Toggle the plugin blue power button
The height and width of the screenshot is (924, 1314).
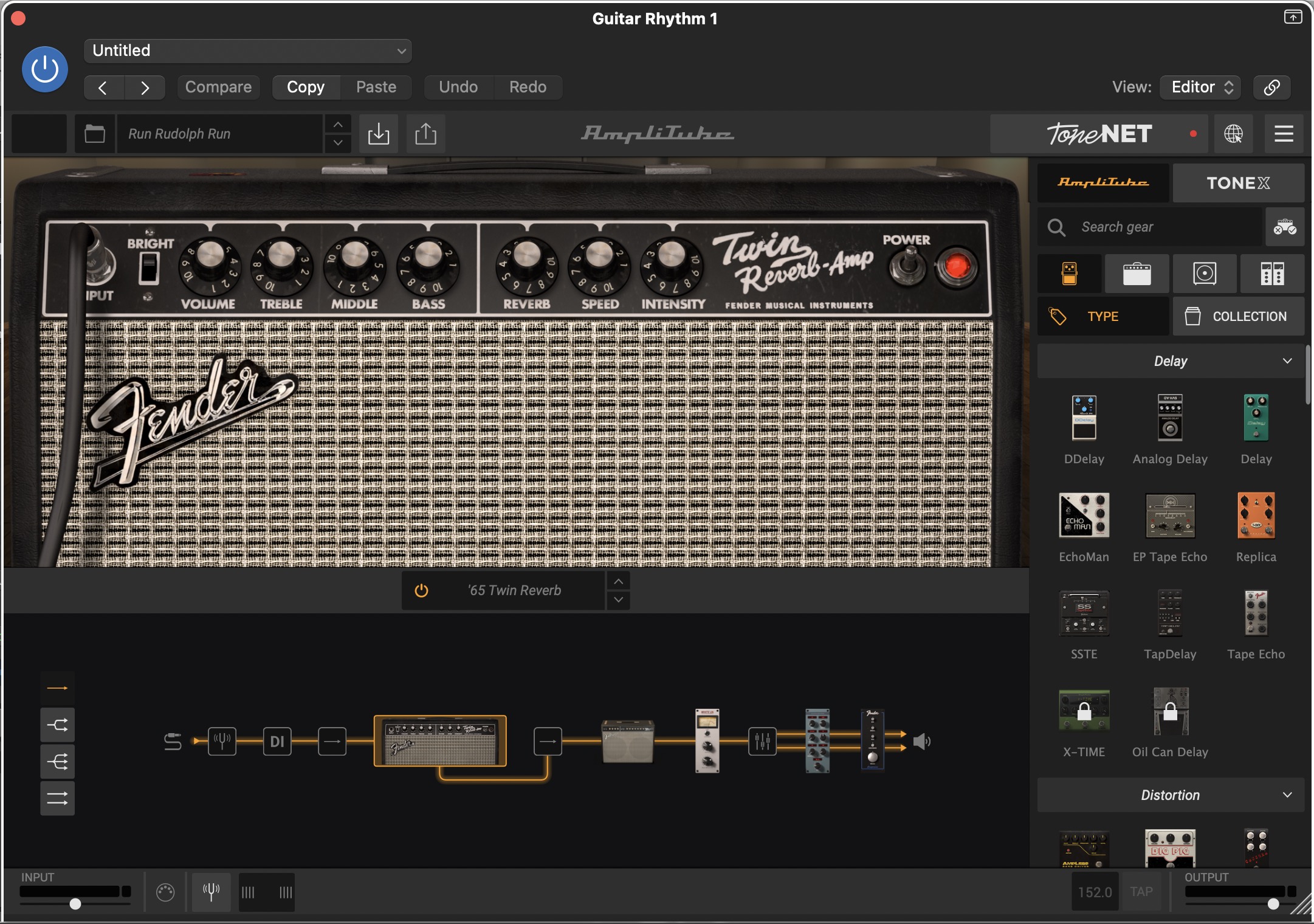45,69
